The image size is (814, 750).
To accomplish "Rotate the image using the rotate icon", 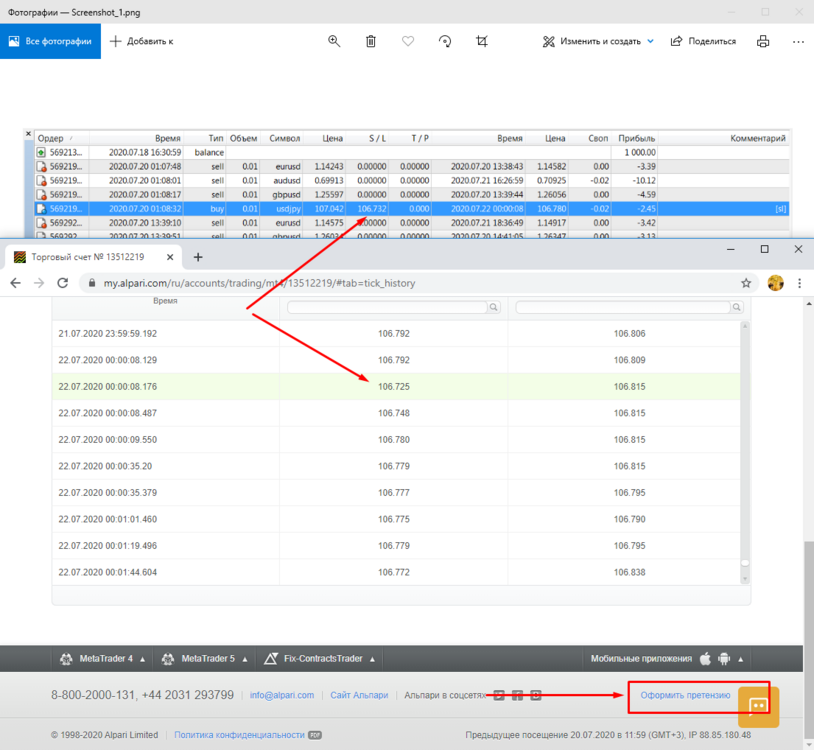I will [x=445, y=41].
